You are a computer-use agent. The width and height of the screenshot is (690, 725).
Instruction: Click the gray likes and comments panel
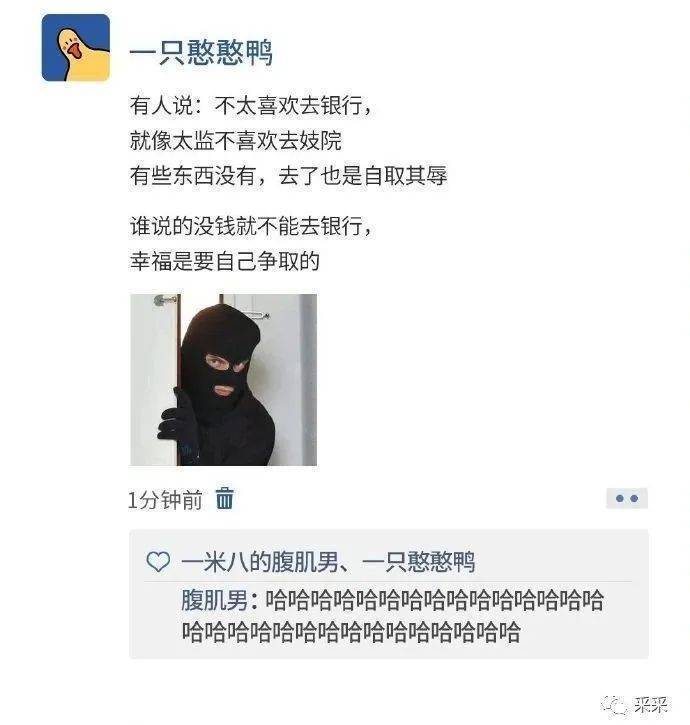pyautogui.click(x=388, y=594)
